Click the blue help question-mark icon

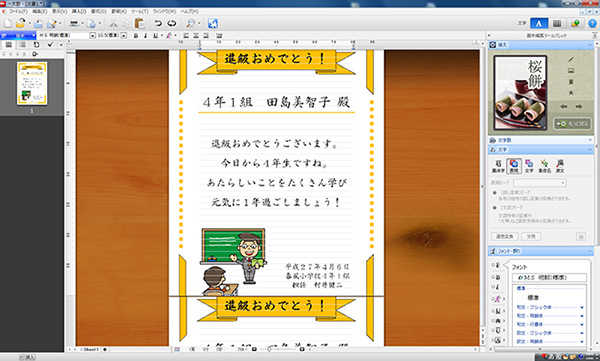click(x=592, y=23)
